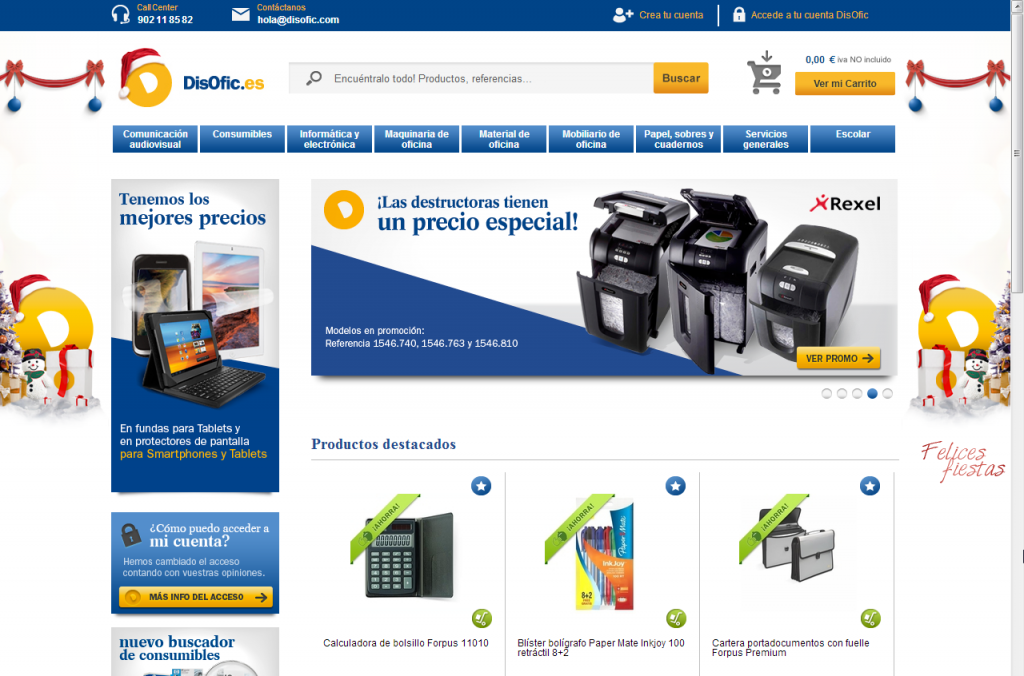Image resolution: width=1024 pixels, height=676 pixels.
Task: Click MÁS INFO DEL ACCESO button
Action: pos(196,597)
